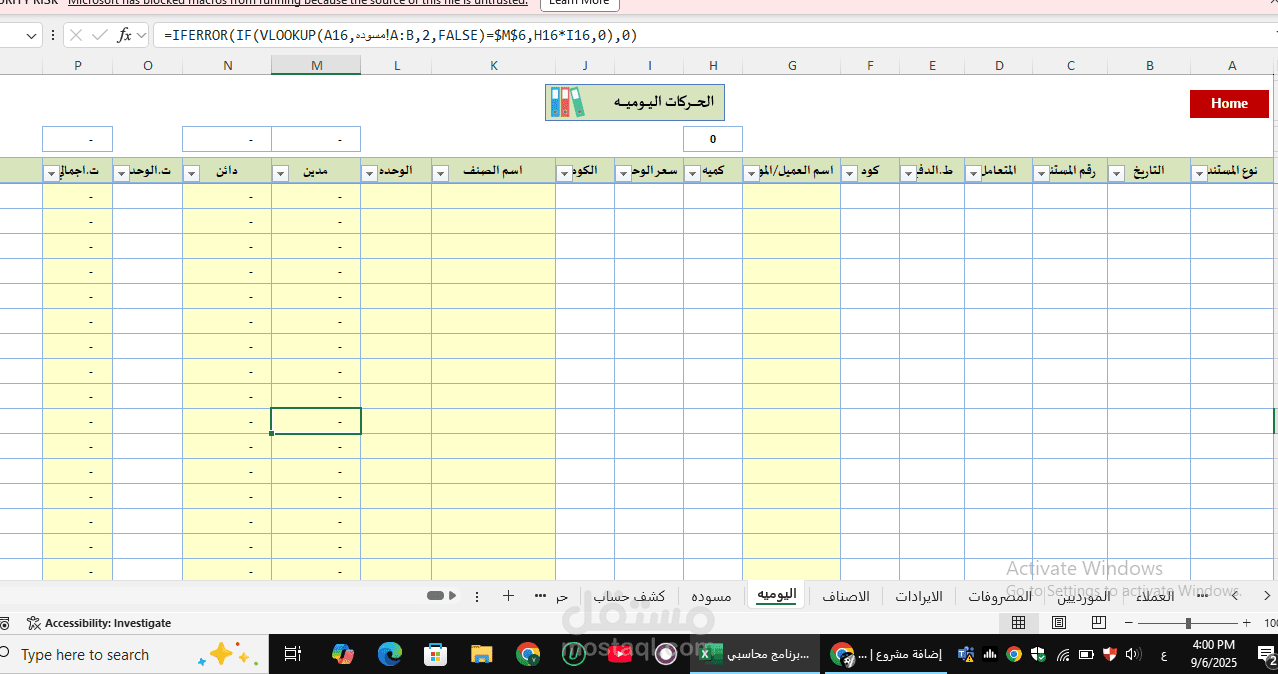Click the zoom out minus icon
This screenshot has width=1278, height=674.
click(x=1129, y=623)
